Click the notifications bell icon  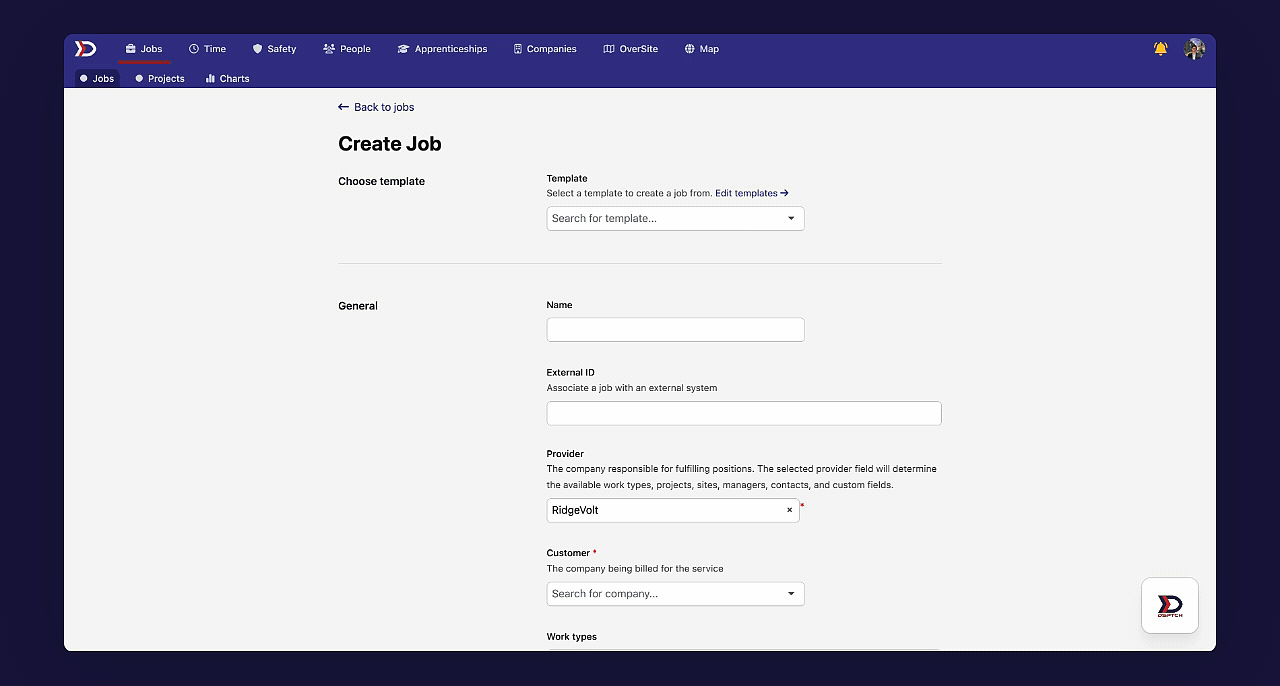point(1160,48)
